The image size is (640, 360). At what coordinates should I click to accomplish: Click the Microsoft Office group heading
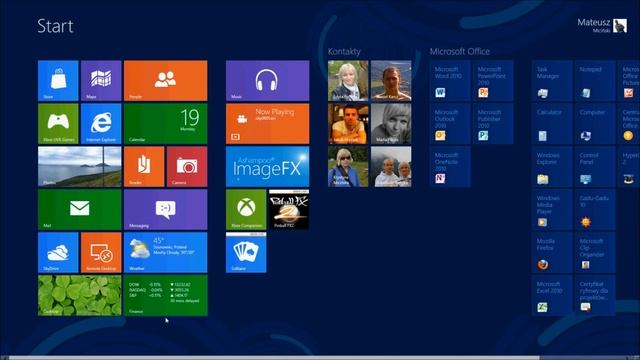(460, 51)
